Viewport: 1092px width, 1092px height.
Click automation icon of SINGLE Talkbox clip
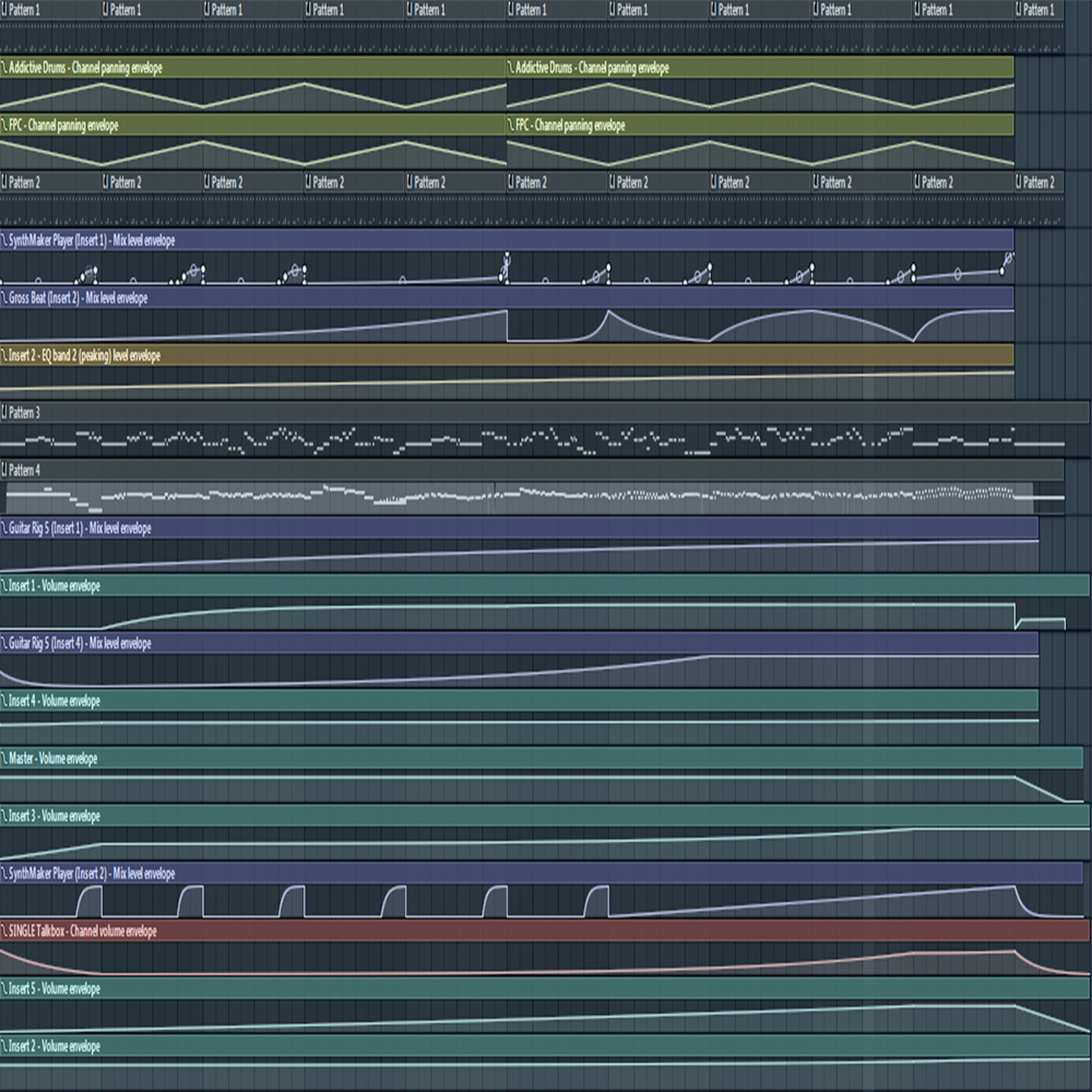click(4, 931)
